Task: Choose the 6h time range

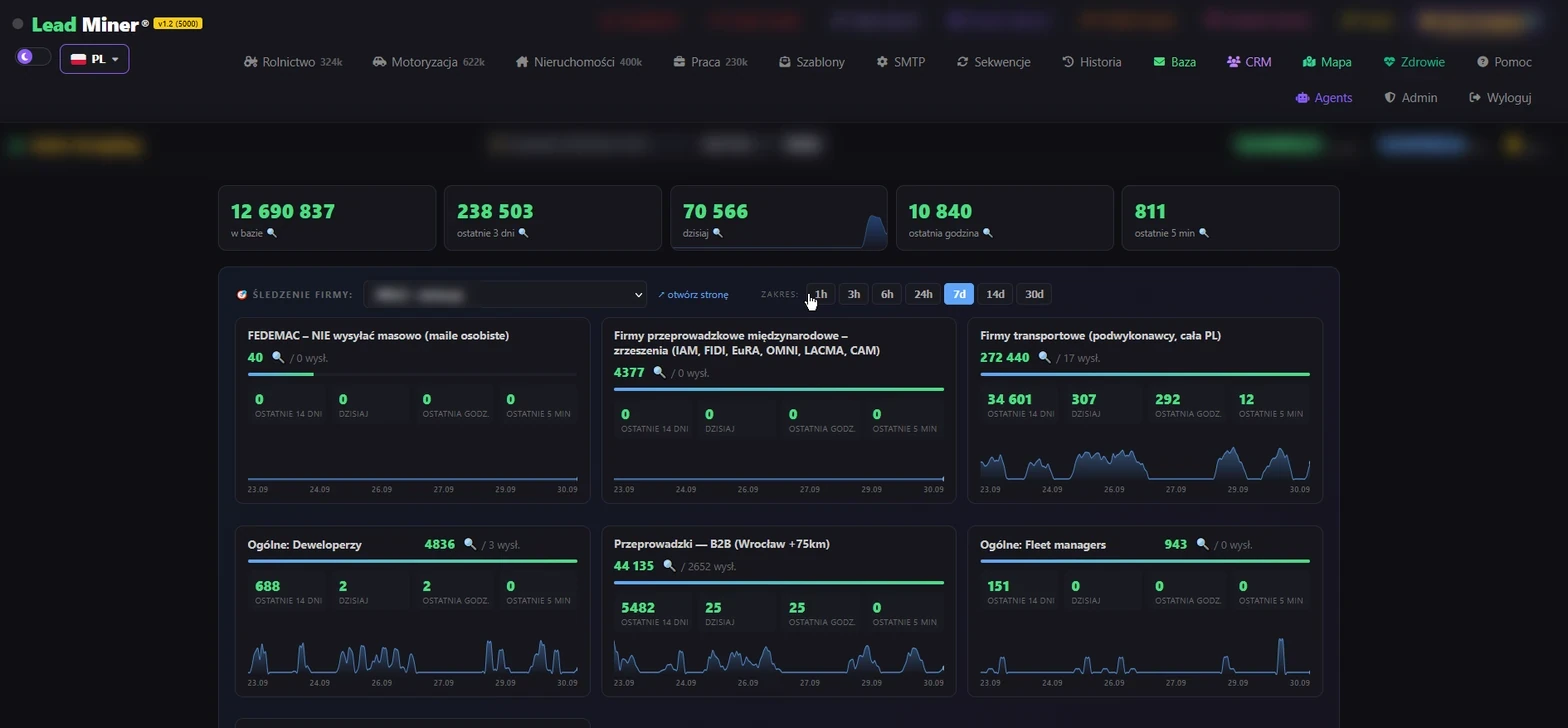Action: (886, 294)
